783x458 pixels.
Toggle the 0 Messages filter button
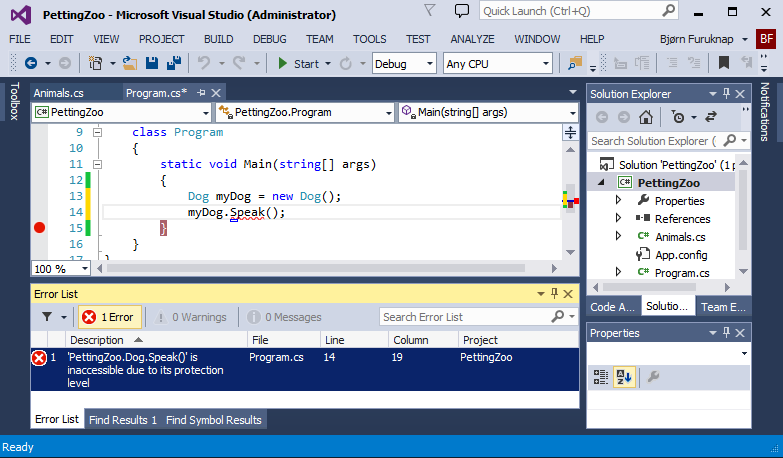(x=283, y=317)
